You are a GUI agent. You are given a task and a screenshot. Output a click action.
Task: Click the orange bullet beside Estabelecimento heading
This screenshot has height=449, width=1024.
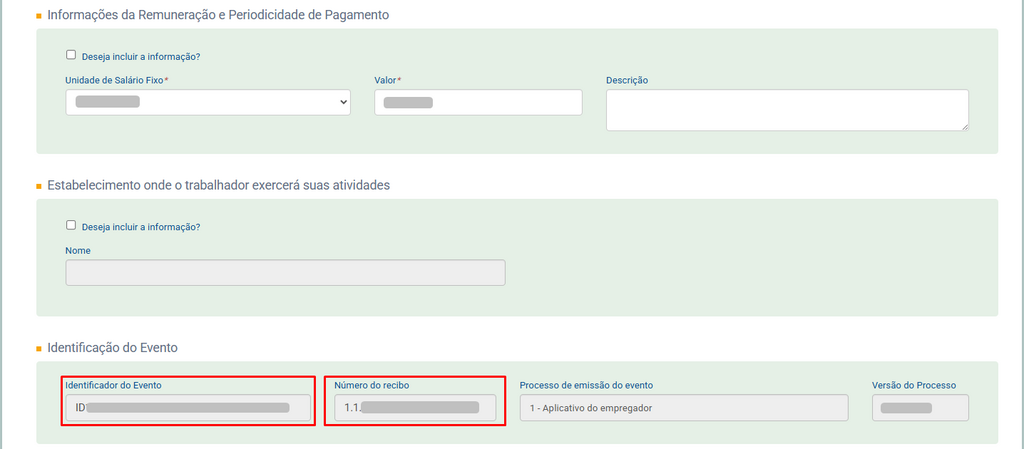[x=39, y=187]
